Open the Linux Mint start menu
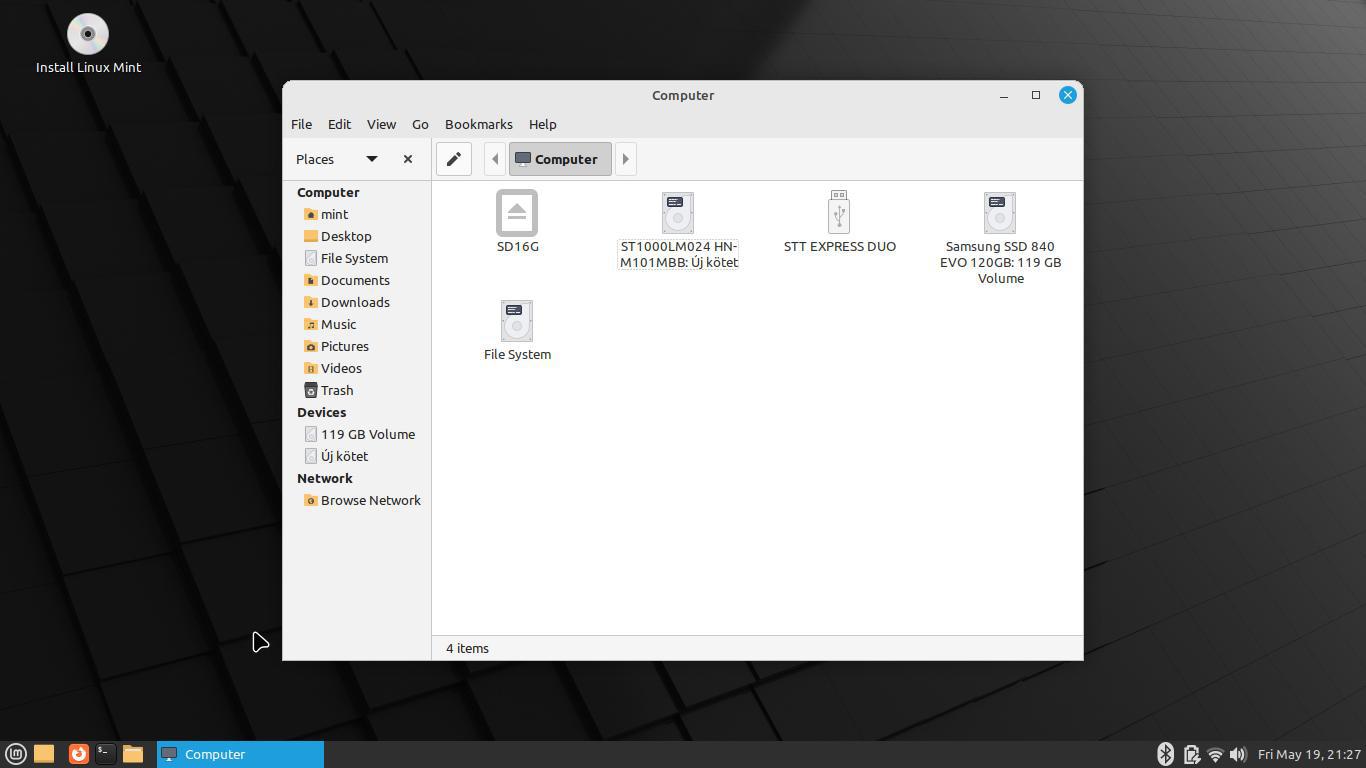Screen dimensions: 1366x768 pos(16,754)
